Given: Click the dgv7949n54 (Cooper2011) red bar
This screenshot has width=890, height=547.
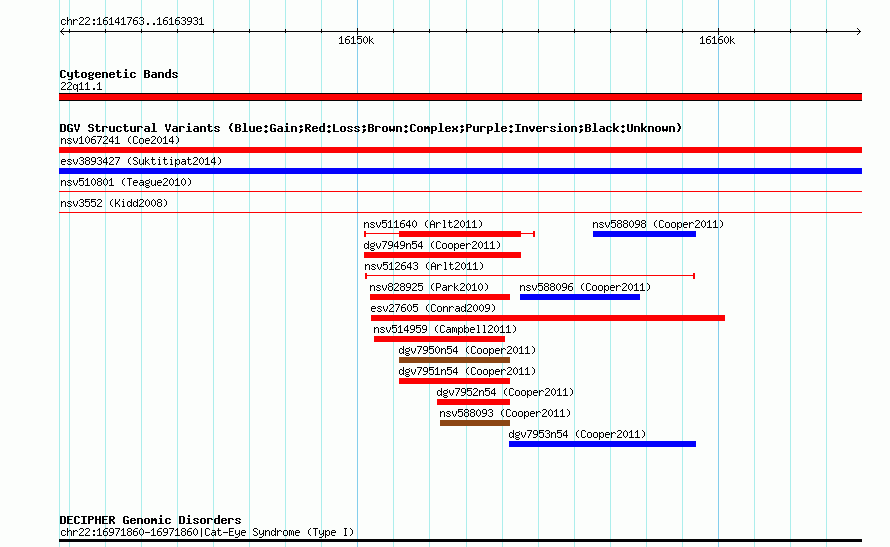Looking at the screenshot, I should [442, 255].
